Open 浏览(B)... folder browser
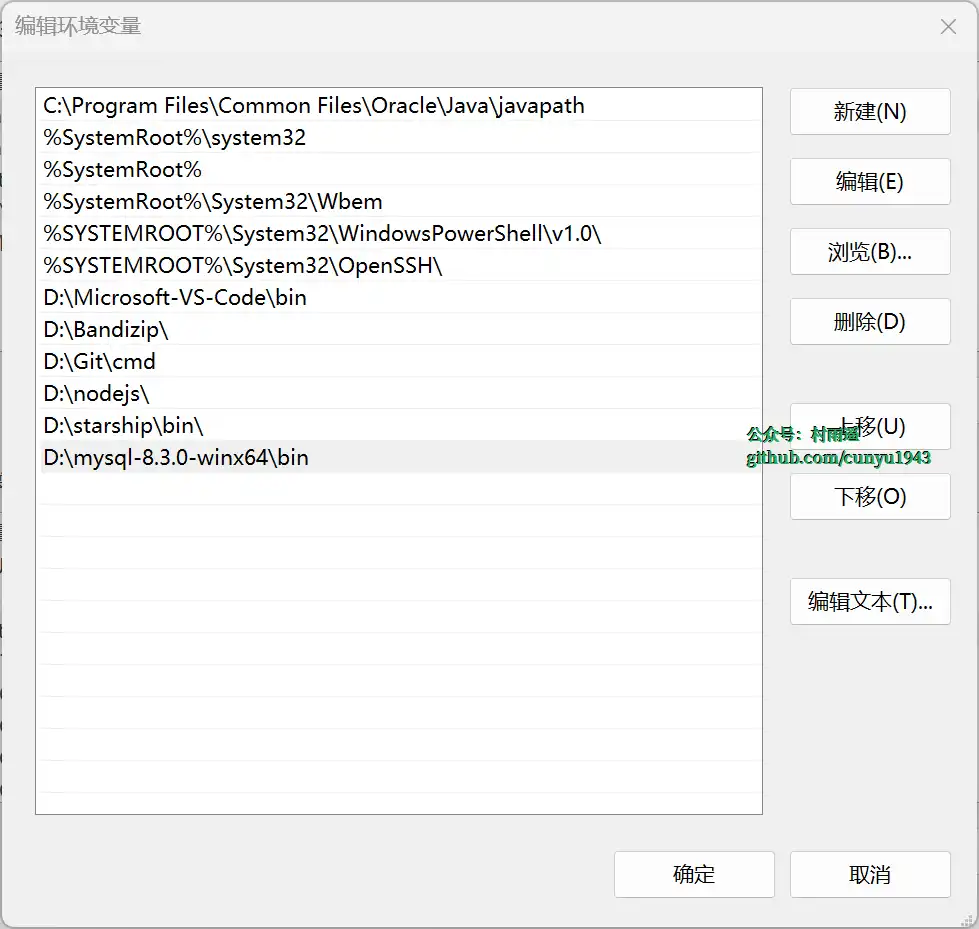The image size is (979, 929). click(x=869, y=252)
